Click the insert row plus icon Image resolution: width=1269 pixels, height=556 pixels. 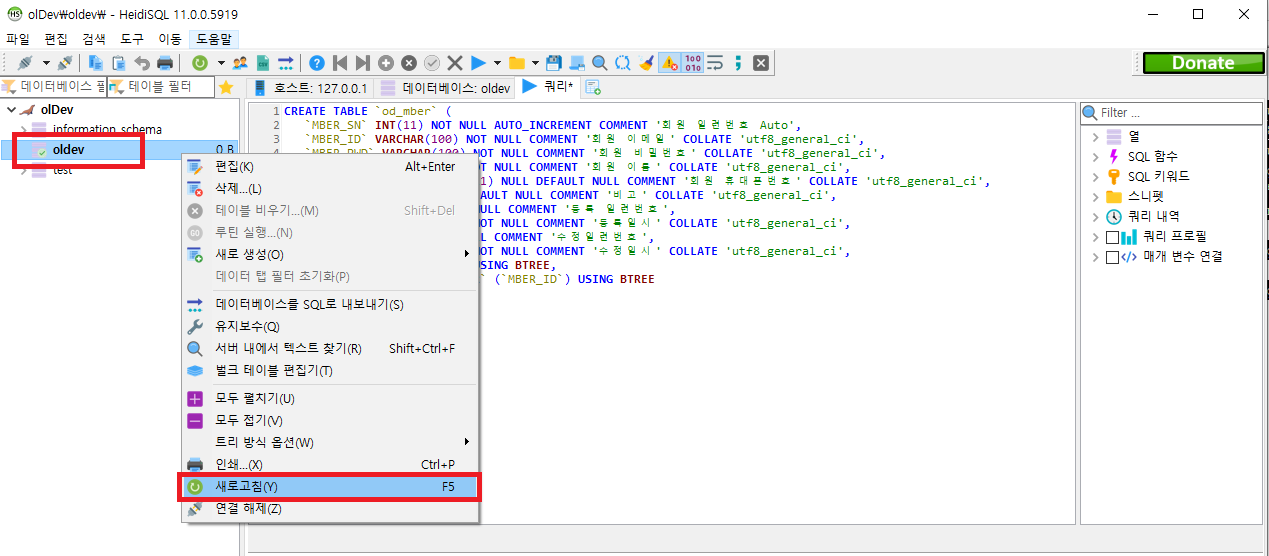386,62
